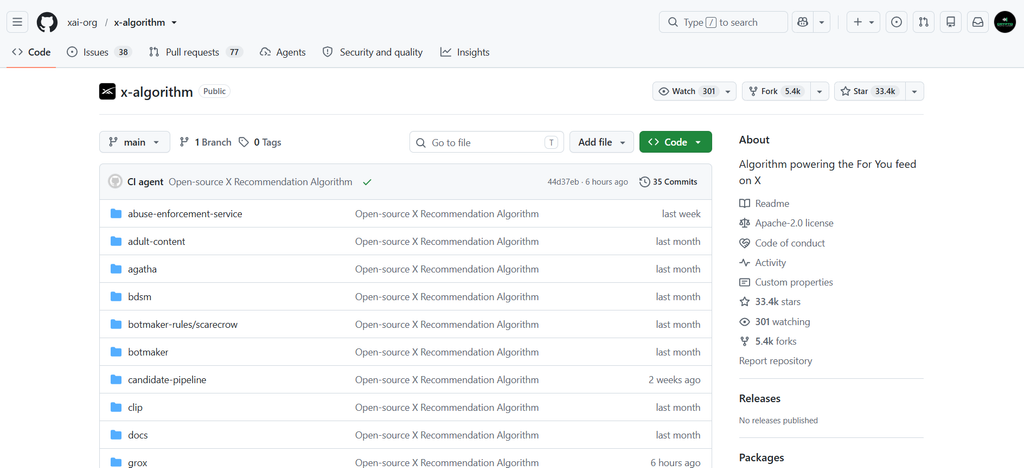Open the candidate-pipeline commit message
Image resolution: width=1024 pixels, height=468 pixels.
(447, 380)
